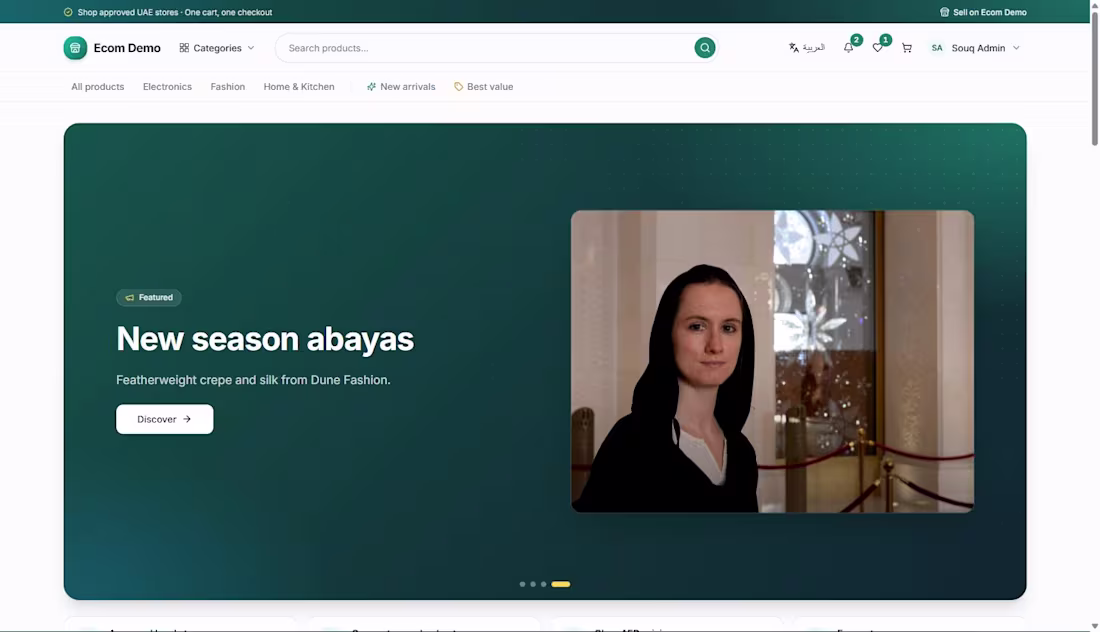Image resolution: width=1100 pixels, height=632 pixels.
Task: Click the Discover button
Action: tap(165, 419)
